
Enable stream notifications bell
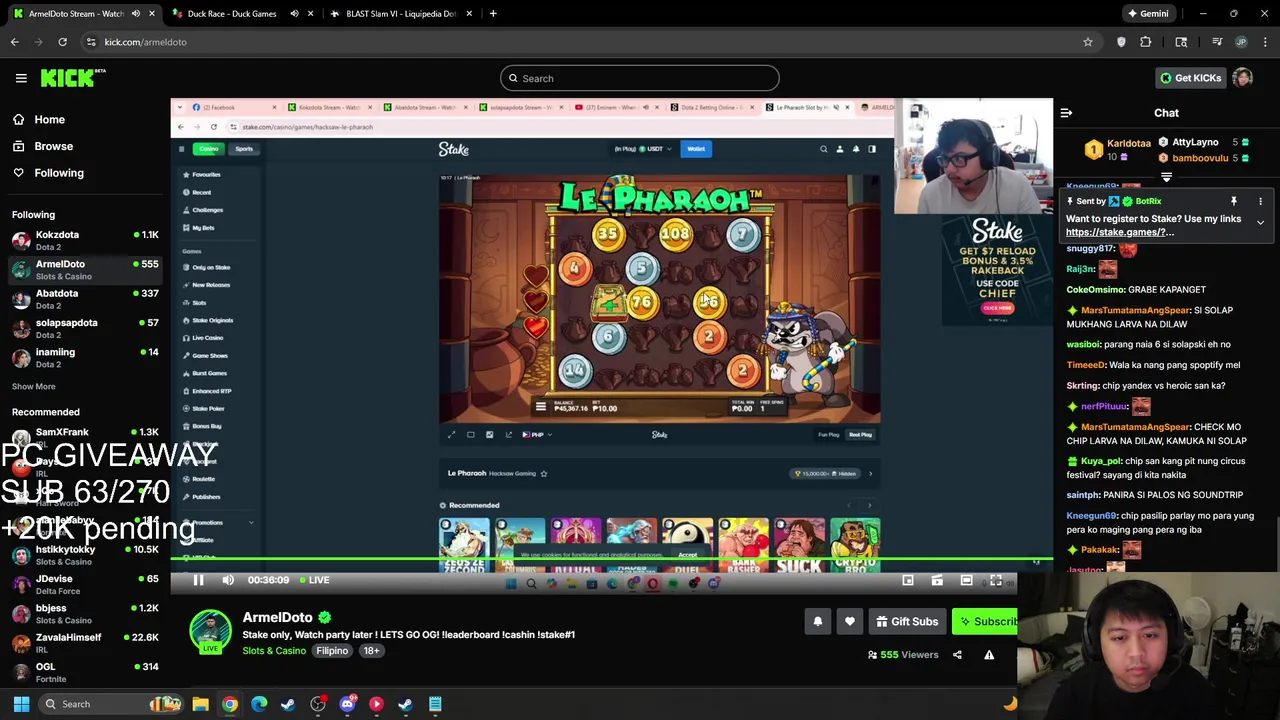(818, 622)
